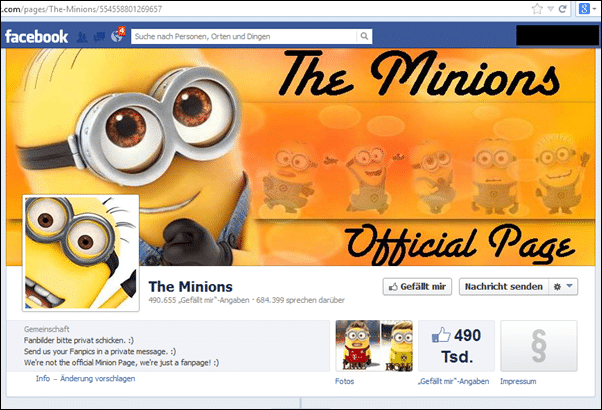Open the messages icon in header
This screenshot has height=410, width=602.
[99, 37]
